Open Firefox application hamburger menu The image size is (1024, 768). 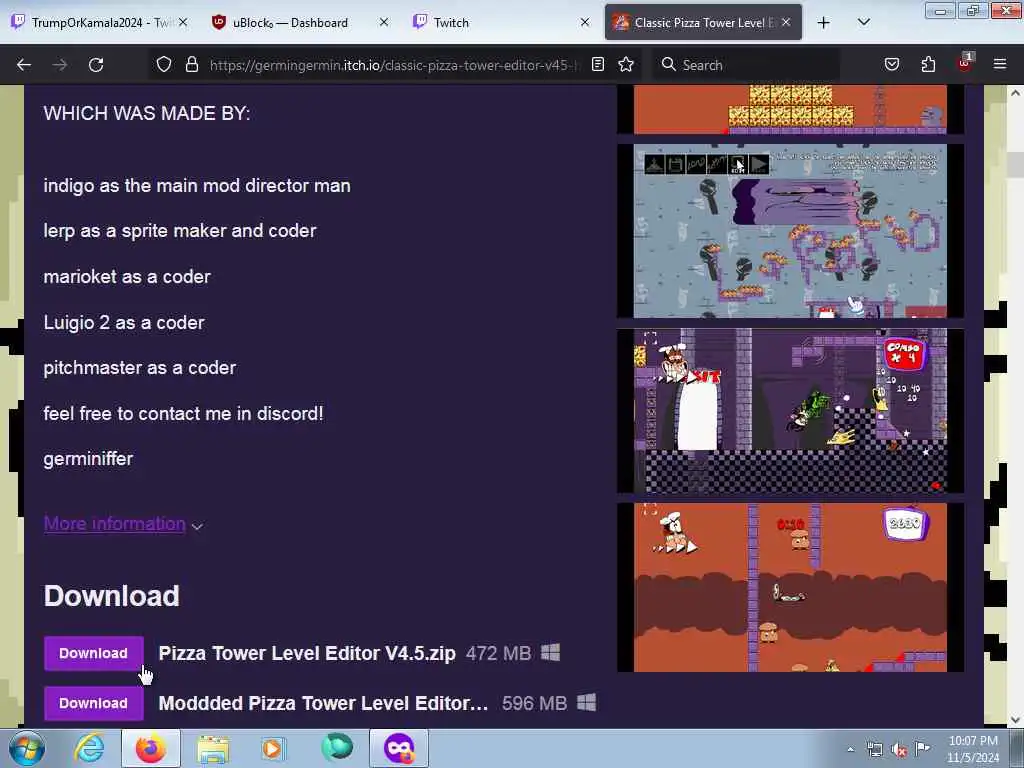pyautogui.click(x=1000, y=64)
